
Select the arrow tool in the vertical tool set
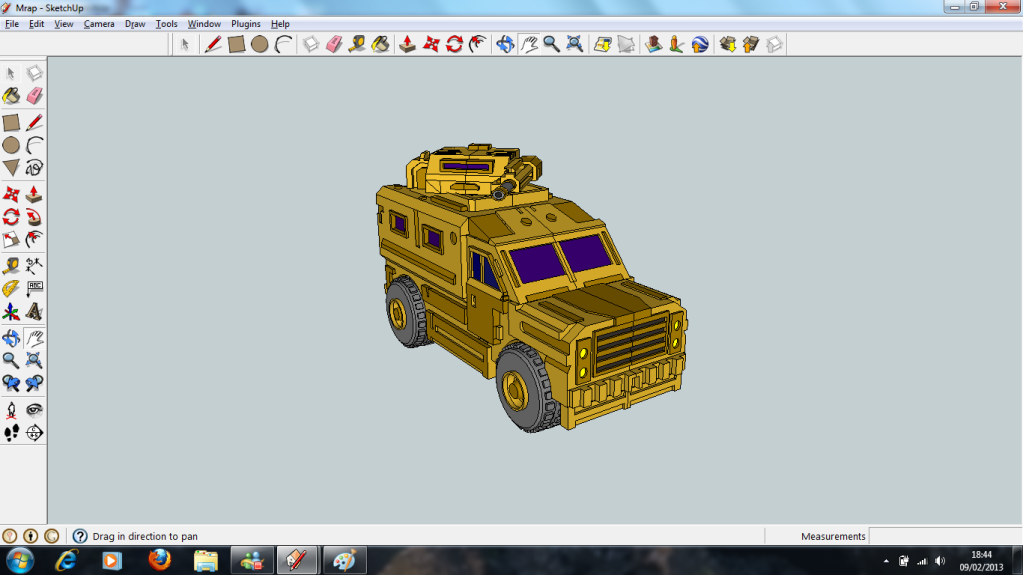coord(11,73)
